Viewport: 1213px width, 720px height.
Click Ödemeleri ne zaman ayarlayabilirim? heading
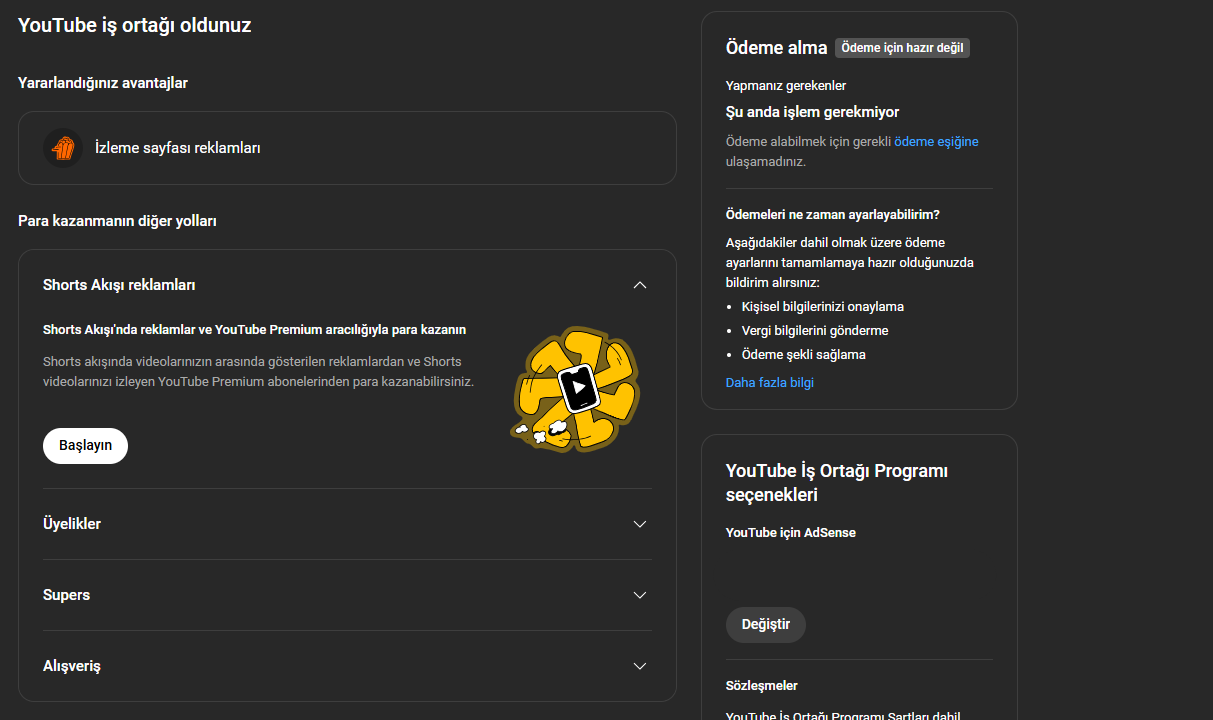[x=833, y=214]
